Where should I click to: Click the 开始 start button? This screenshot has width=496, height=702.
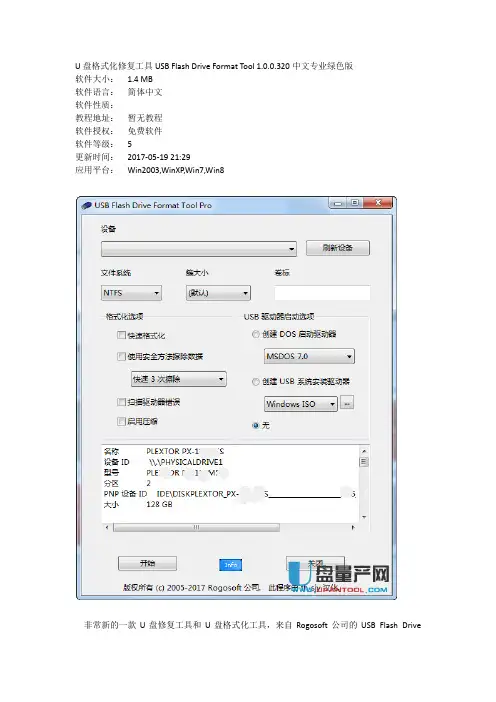(x=147, y=563)
